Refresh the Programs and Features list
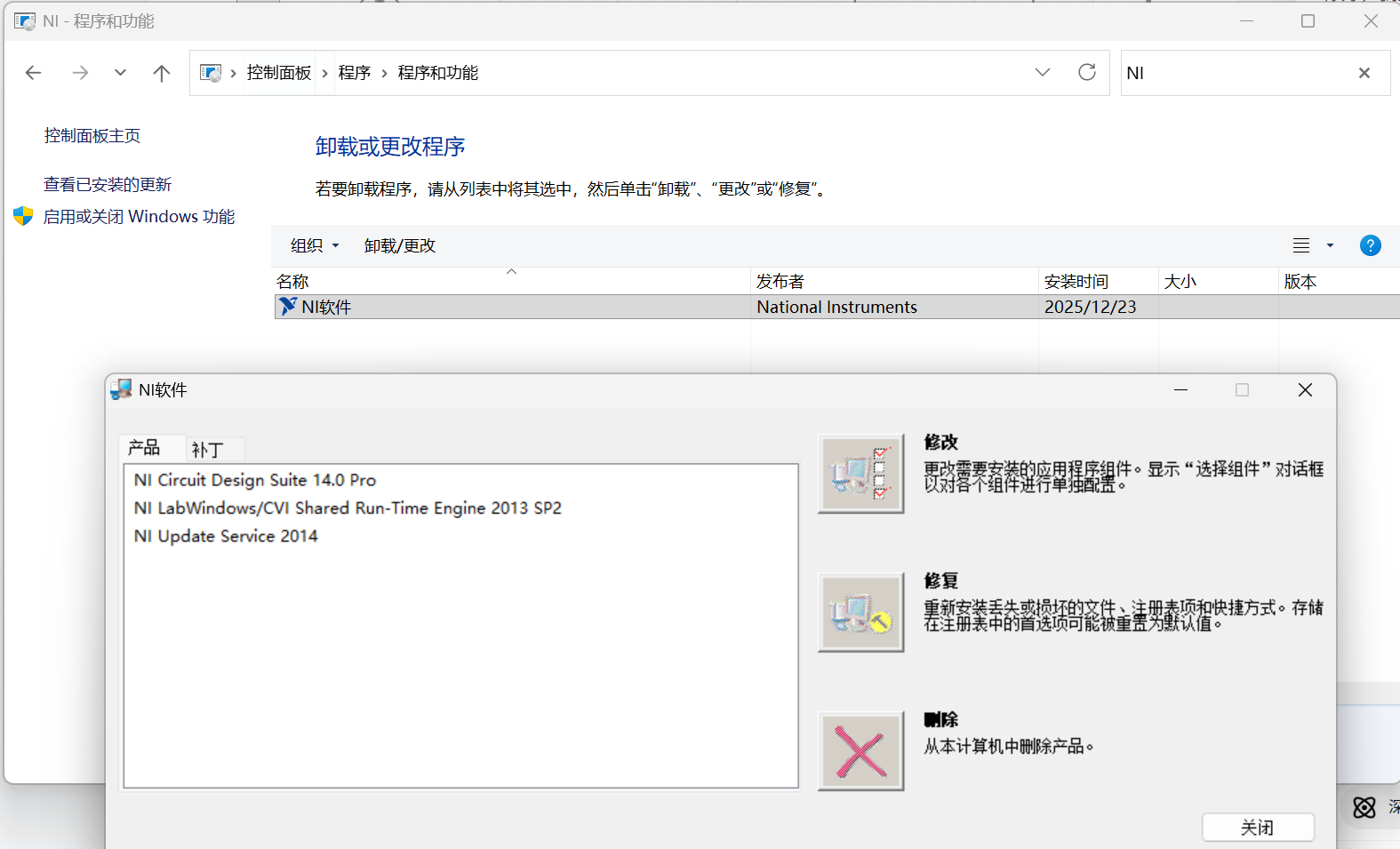This screenshot has height=849, width=1400. click(1087, 72)
